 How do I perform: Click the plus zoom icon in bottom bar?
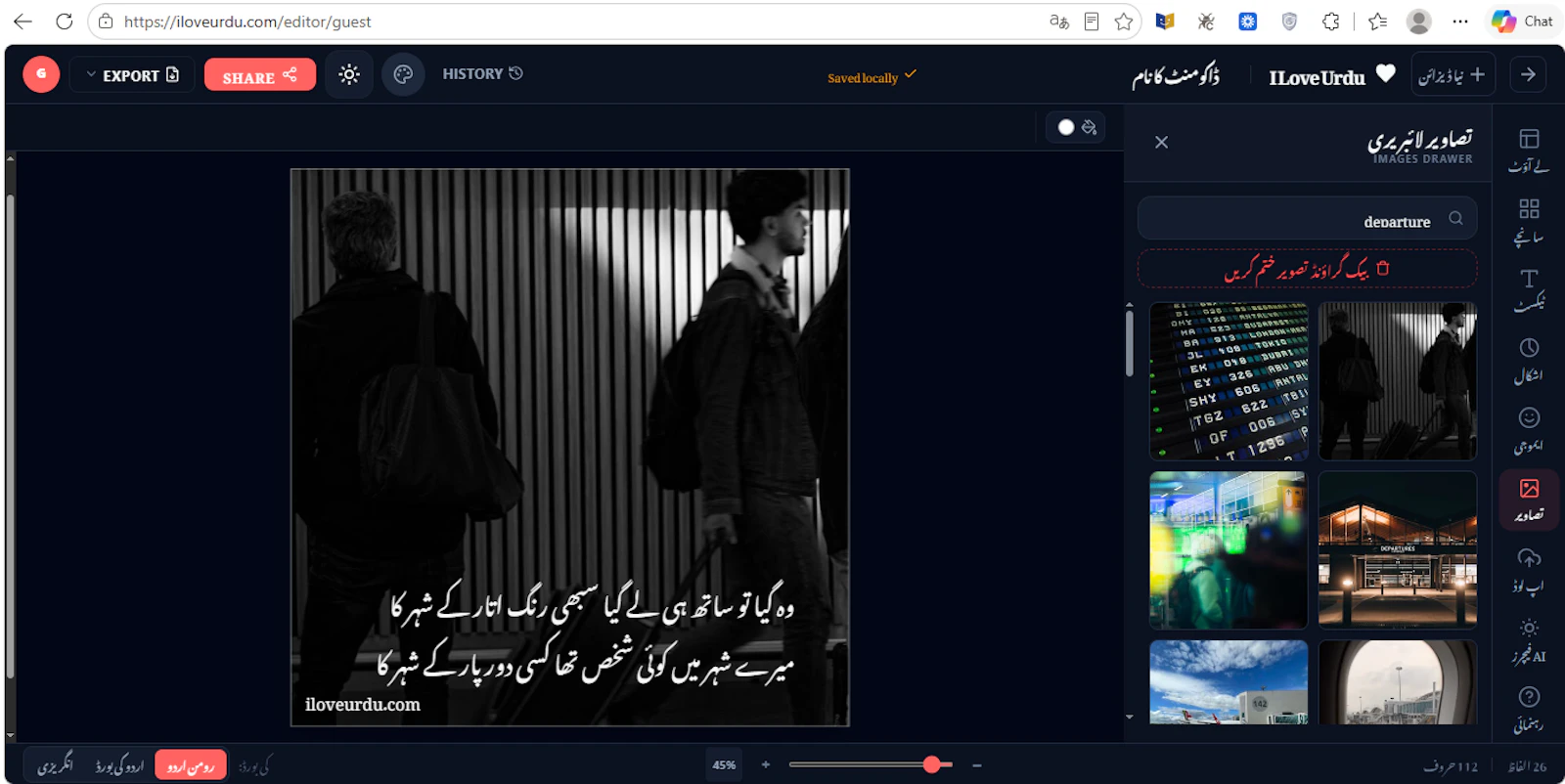pos(766,764)
